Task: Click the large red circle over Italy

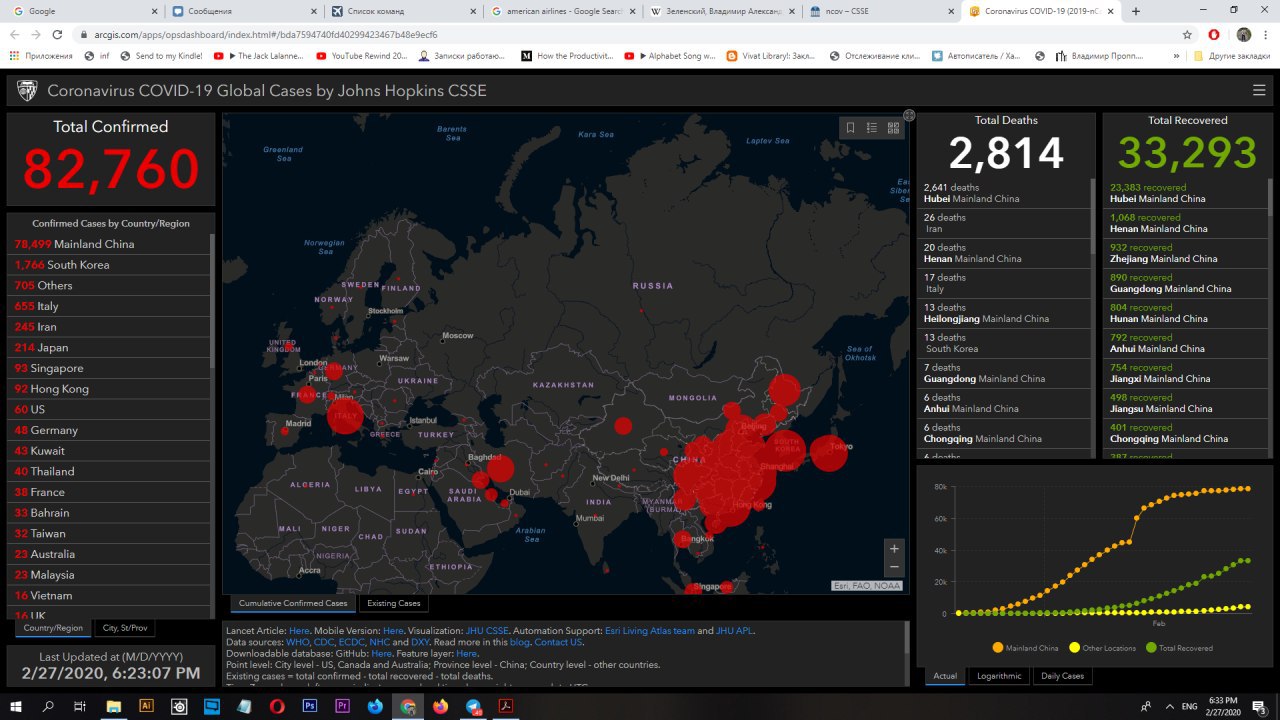Action: click(x=345, y=415)
